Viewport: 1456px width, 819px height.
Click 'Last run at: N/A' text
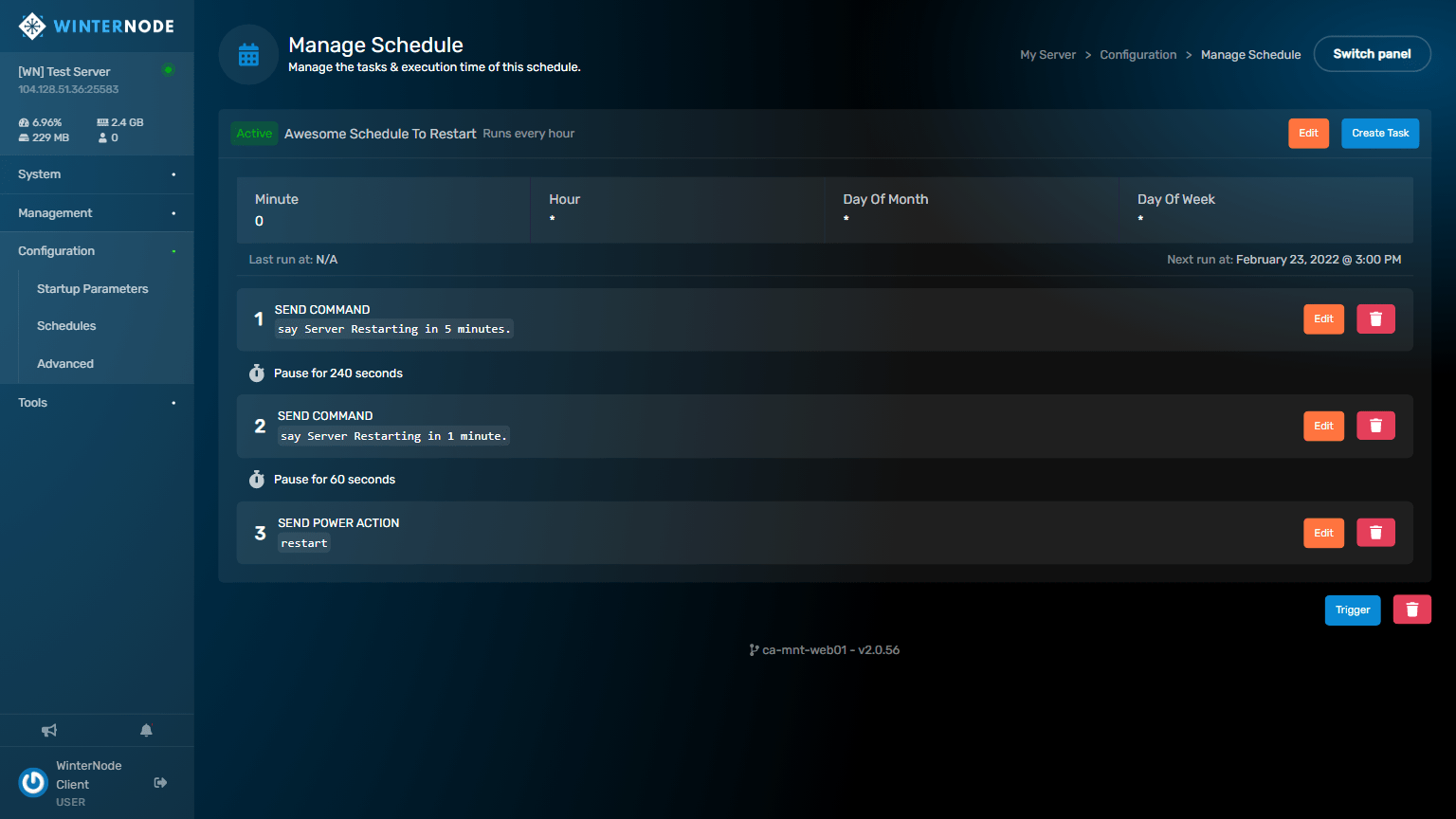coord(293,260)
